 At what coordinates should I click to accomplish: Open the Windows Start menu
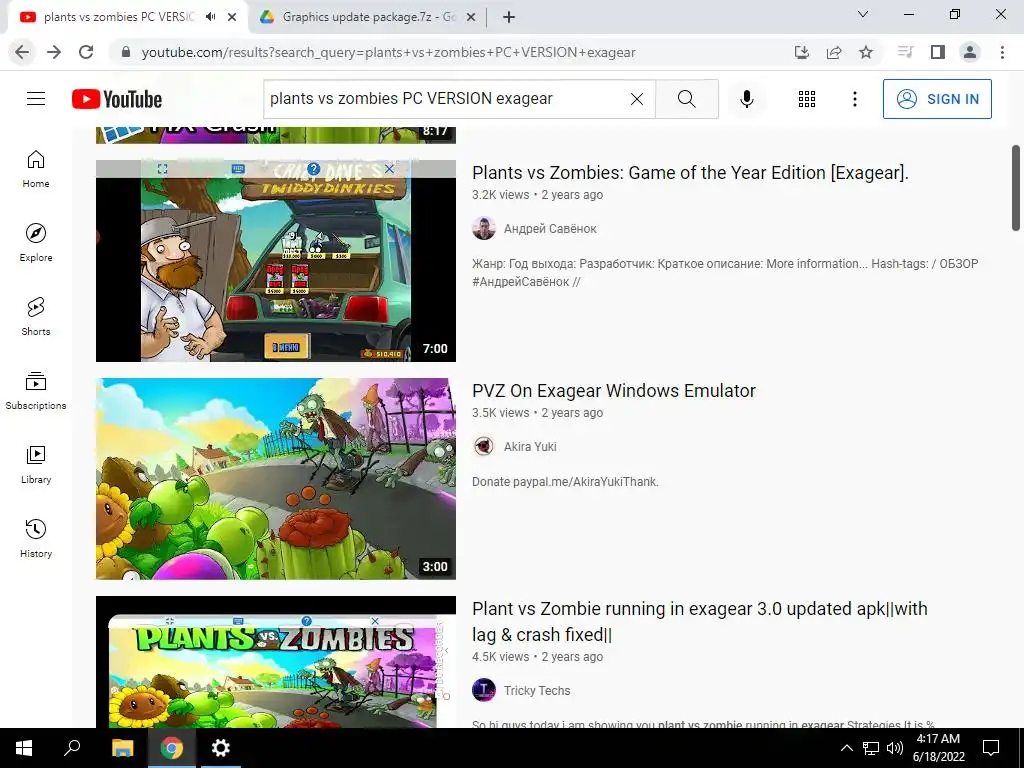(24, 748)
